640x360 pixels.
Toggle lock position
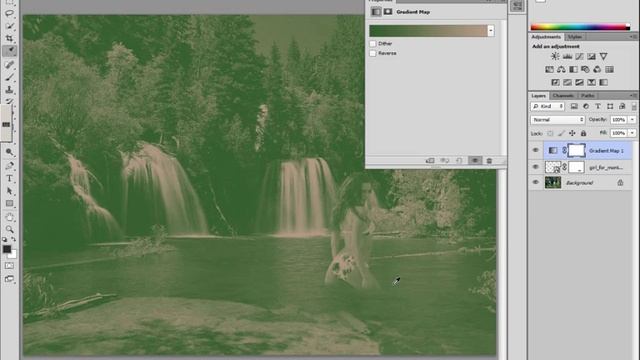click(x=572, y=133)
